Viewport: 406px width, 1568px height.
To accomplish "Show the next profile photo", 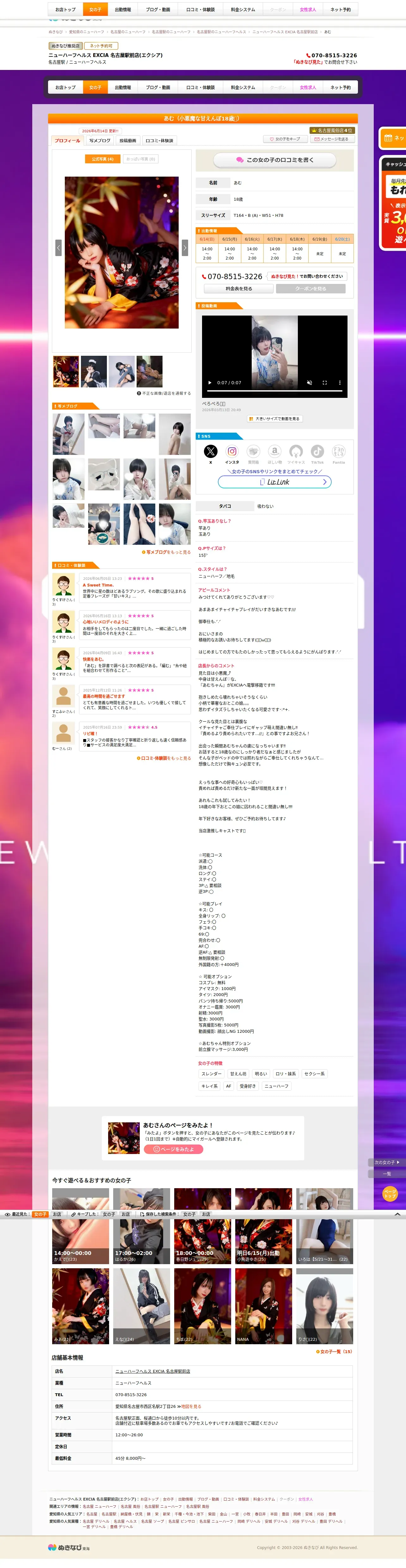I will tap(185, 248).
